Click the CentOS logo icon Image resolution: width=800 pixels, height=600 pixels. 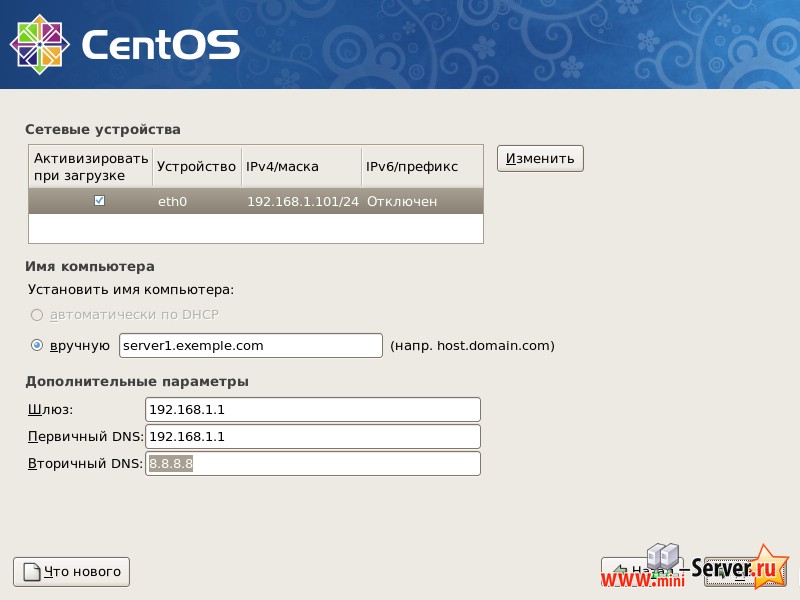[x=39, y=44]
